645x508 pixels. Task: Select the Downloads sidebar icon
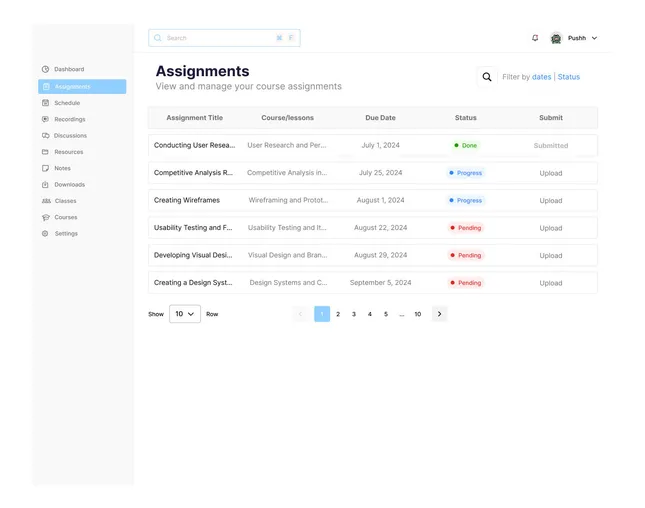click(x=46, y=185)
